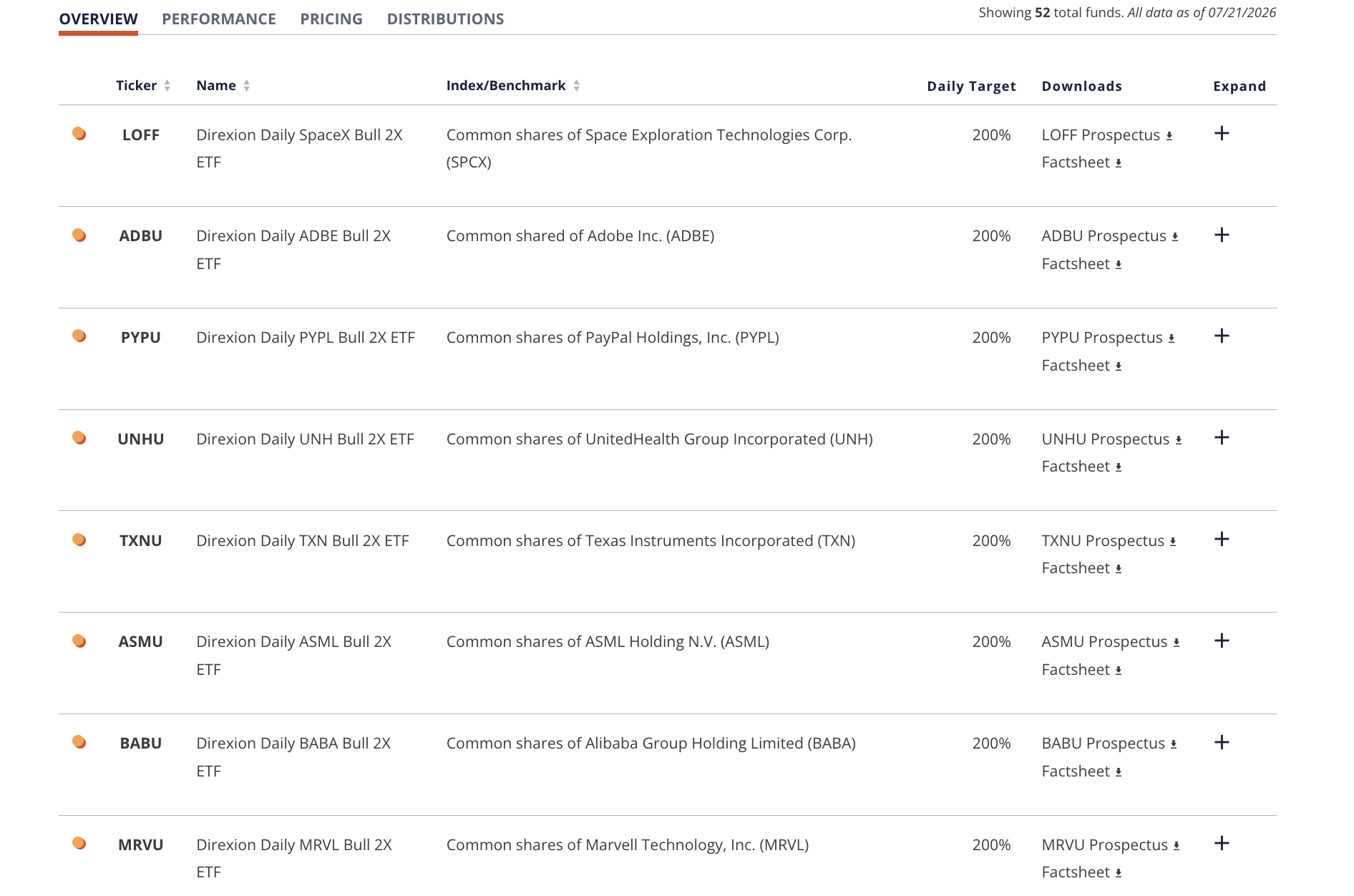Screen dimensions: 1354x896
Task: Click the BABU ticker symbol
Action: [141, 744]
